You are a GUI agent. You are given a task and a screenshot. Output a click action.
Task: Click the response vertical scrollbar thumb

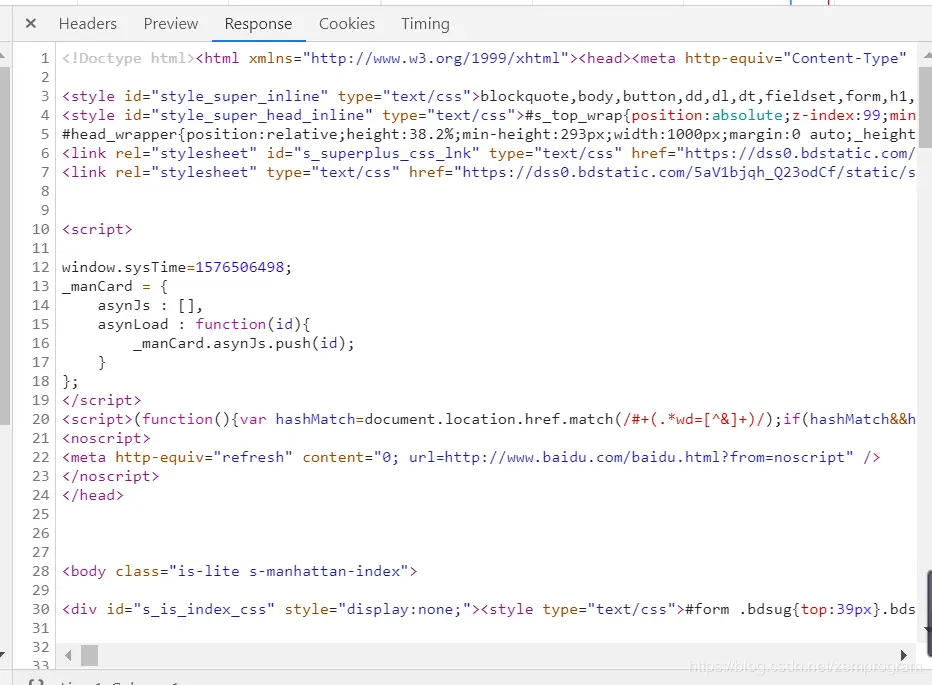click(925, 107)
